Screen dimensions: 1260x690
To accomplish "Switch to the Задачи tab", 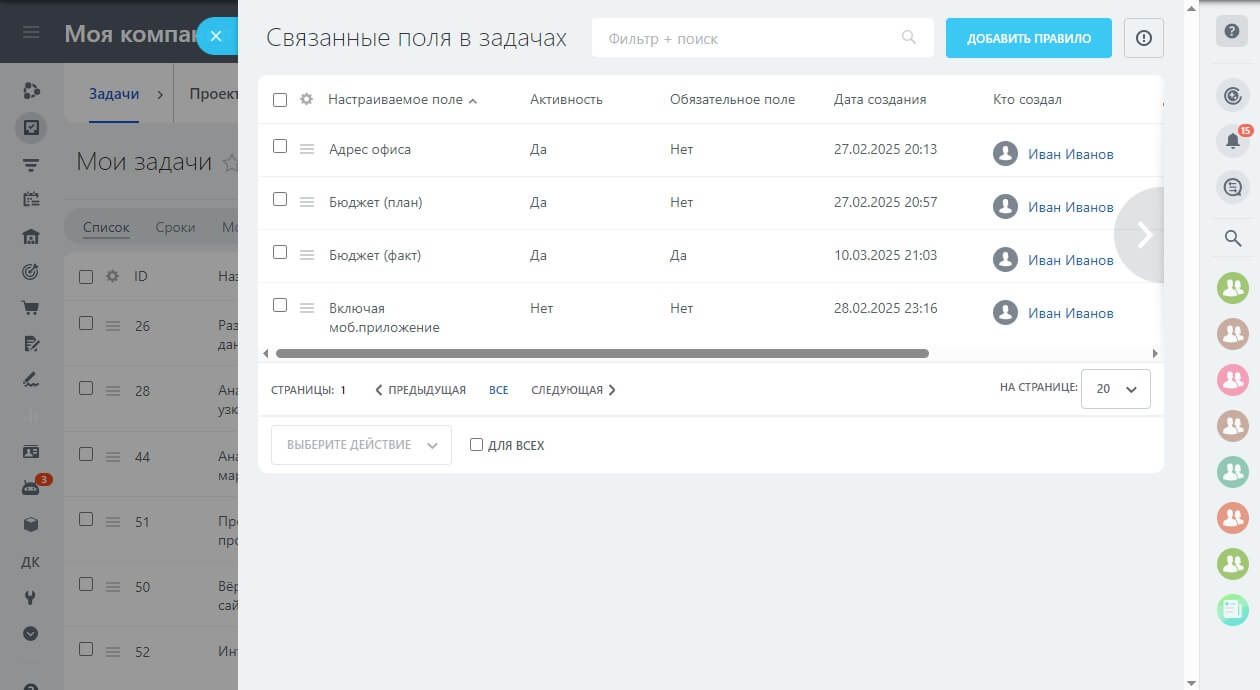I will tap(114, 94).
